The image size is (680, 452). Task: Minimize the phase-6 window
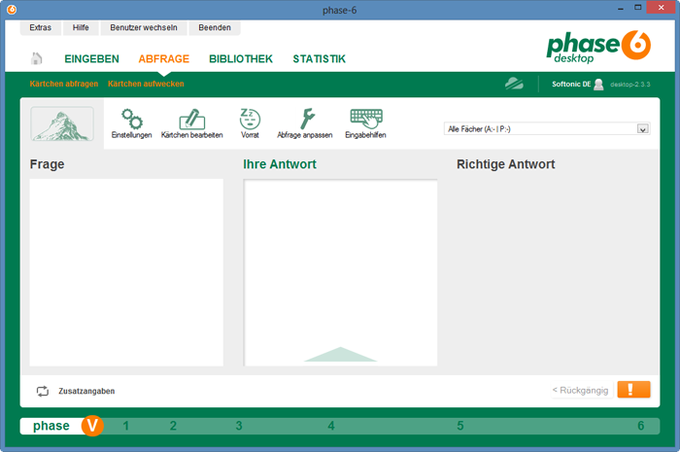pos(621,8)
